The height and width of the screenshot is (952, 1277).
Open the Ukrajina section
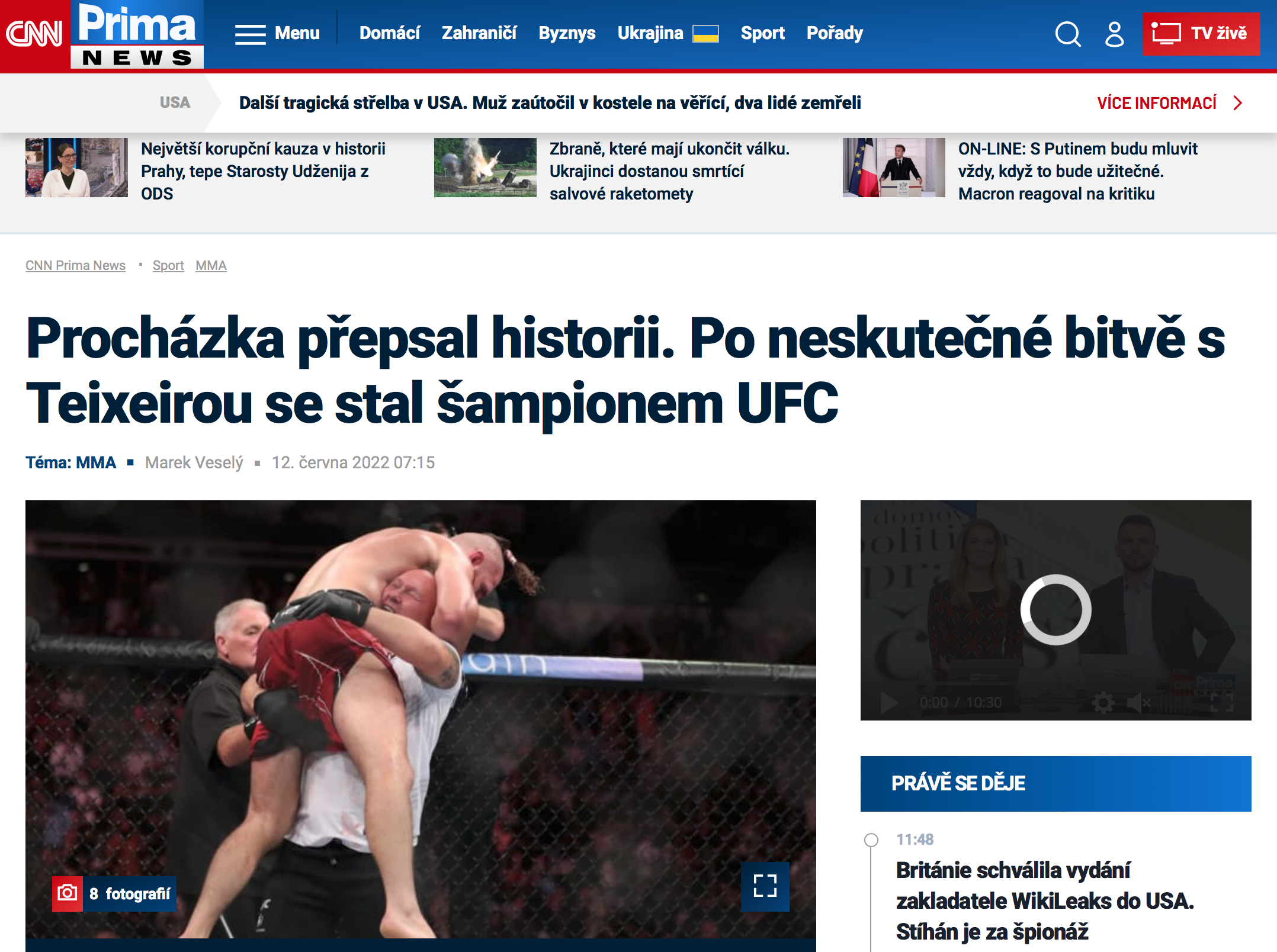tap(668, 33)
